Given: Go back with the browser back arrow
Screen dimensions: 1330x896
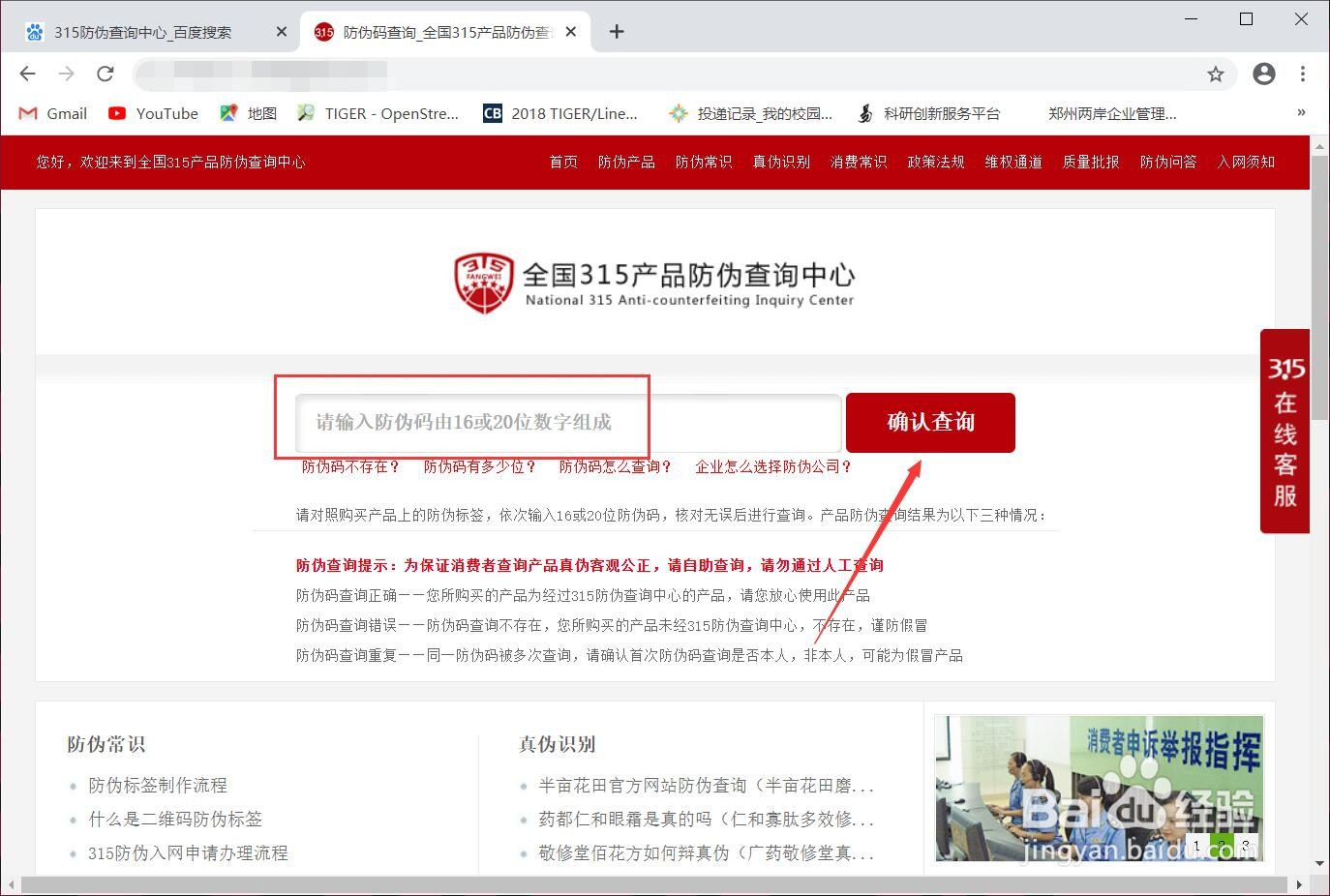Looking at the screenshot, I should [27, 74].
